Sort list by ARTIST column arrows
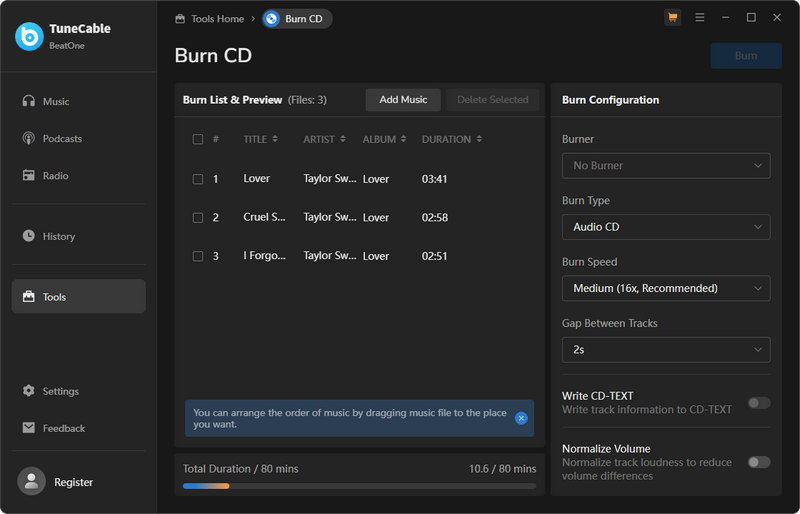This screenshot has height=514, width=800. (x=343, y=139)
